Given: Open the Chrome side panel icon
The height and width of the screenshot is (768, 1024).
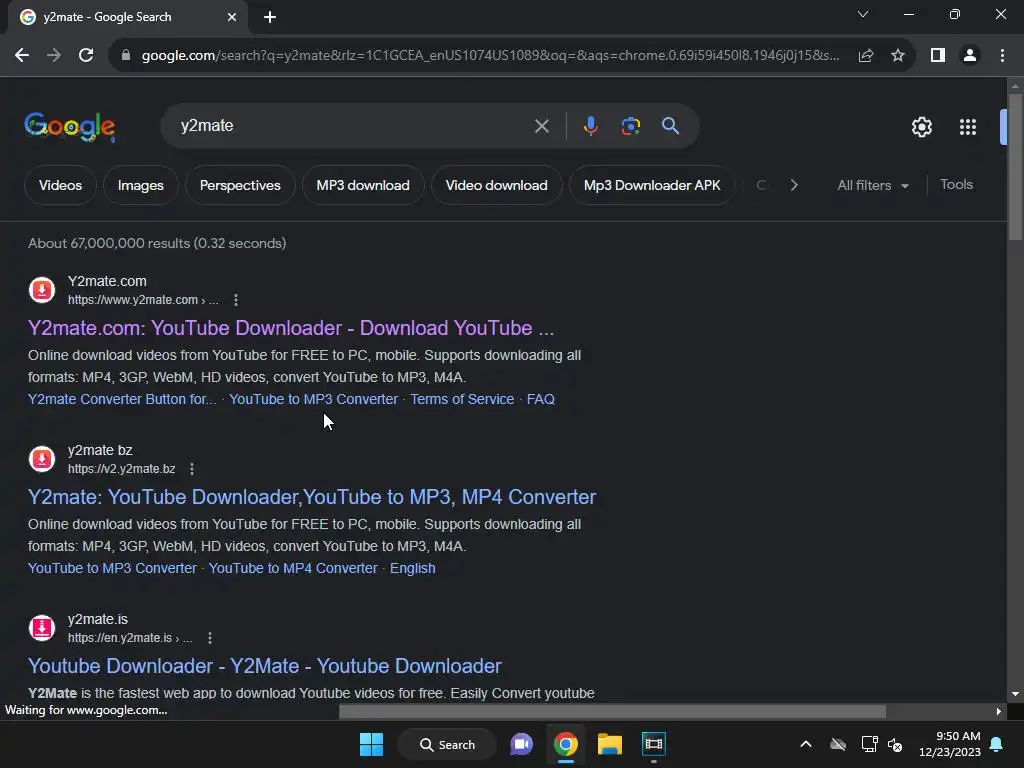Looking at the screenshot, I should 938,56.
